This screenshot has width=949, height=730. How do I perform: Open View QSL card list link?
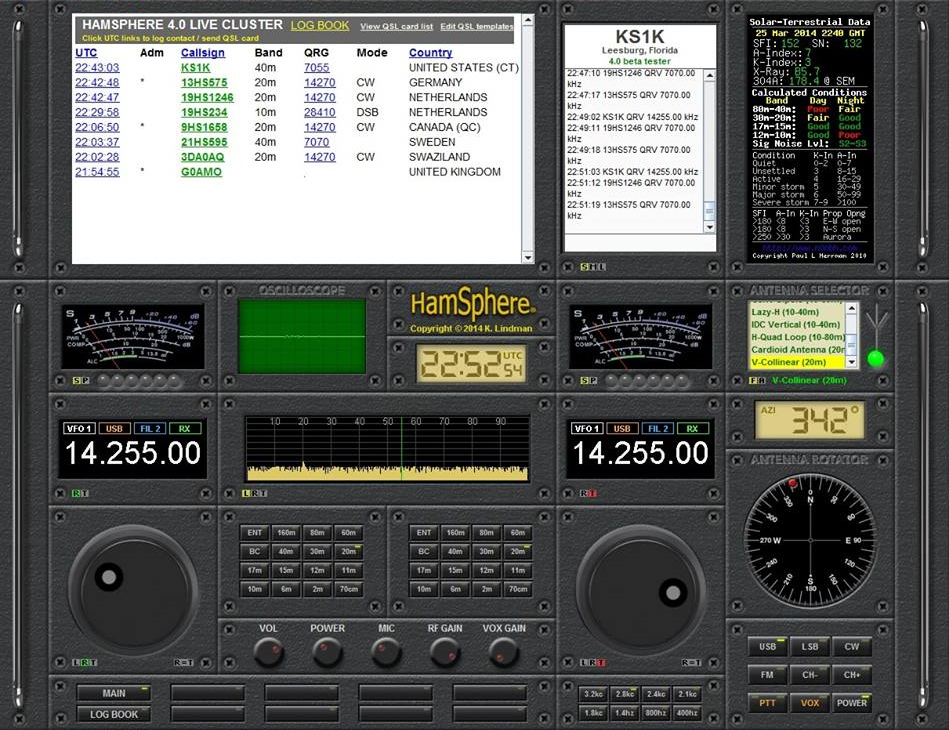click(396, 27)
